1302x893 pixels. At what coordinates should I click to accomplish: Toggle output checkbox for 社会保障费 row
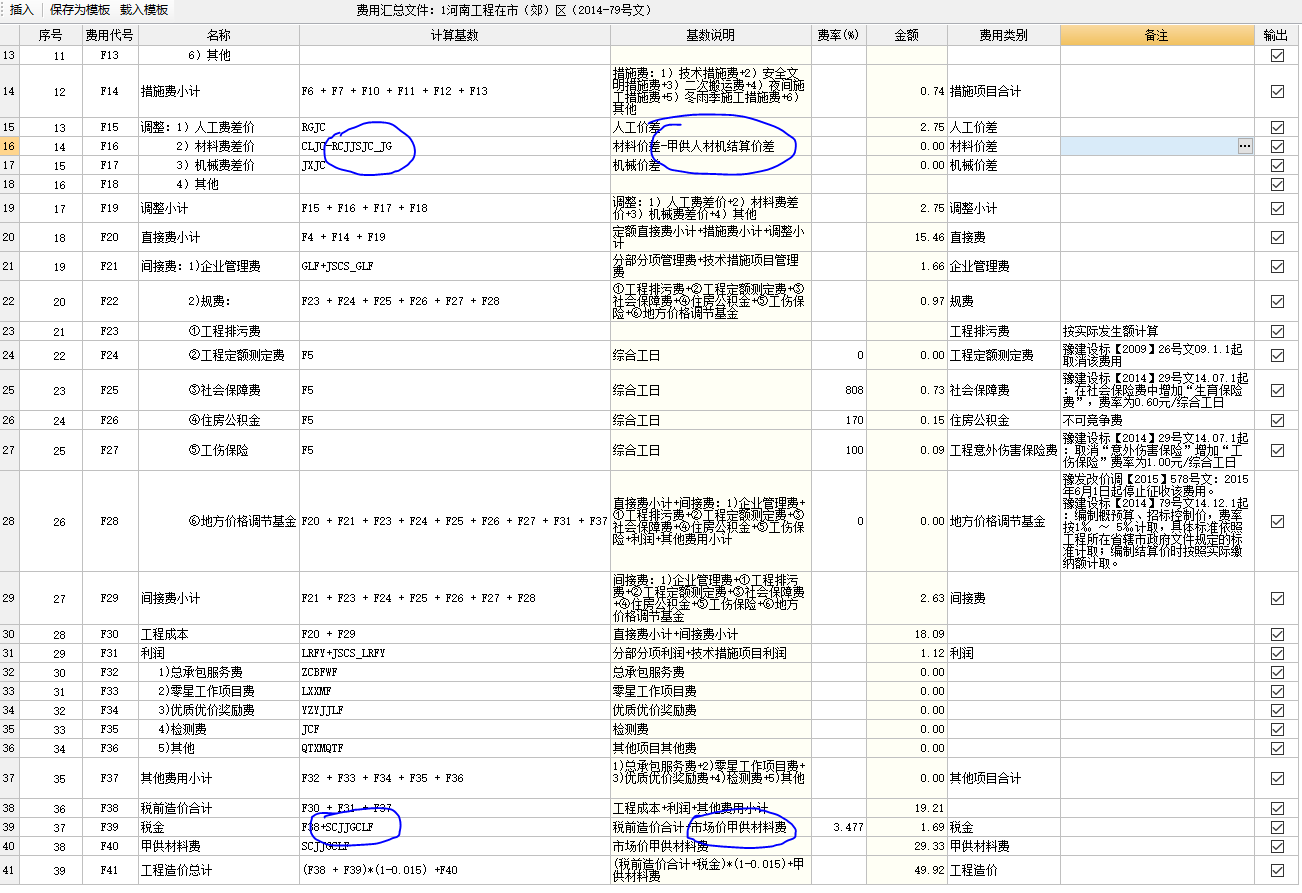point(1277,390)
